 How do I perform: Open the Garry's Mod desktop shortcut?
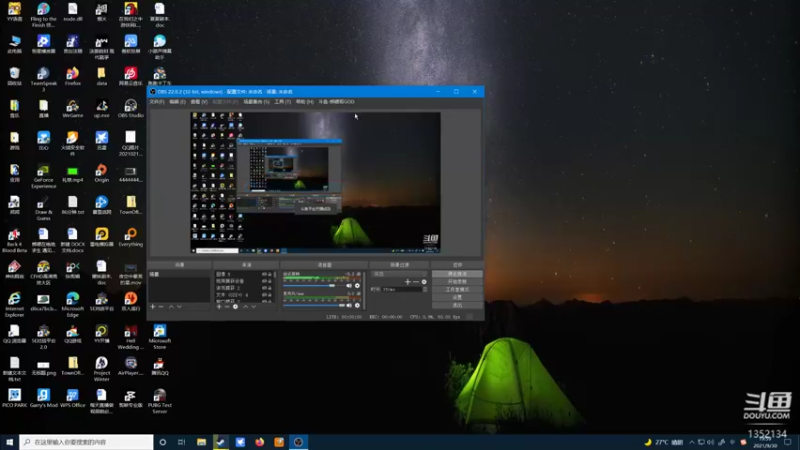[43, 399]
